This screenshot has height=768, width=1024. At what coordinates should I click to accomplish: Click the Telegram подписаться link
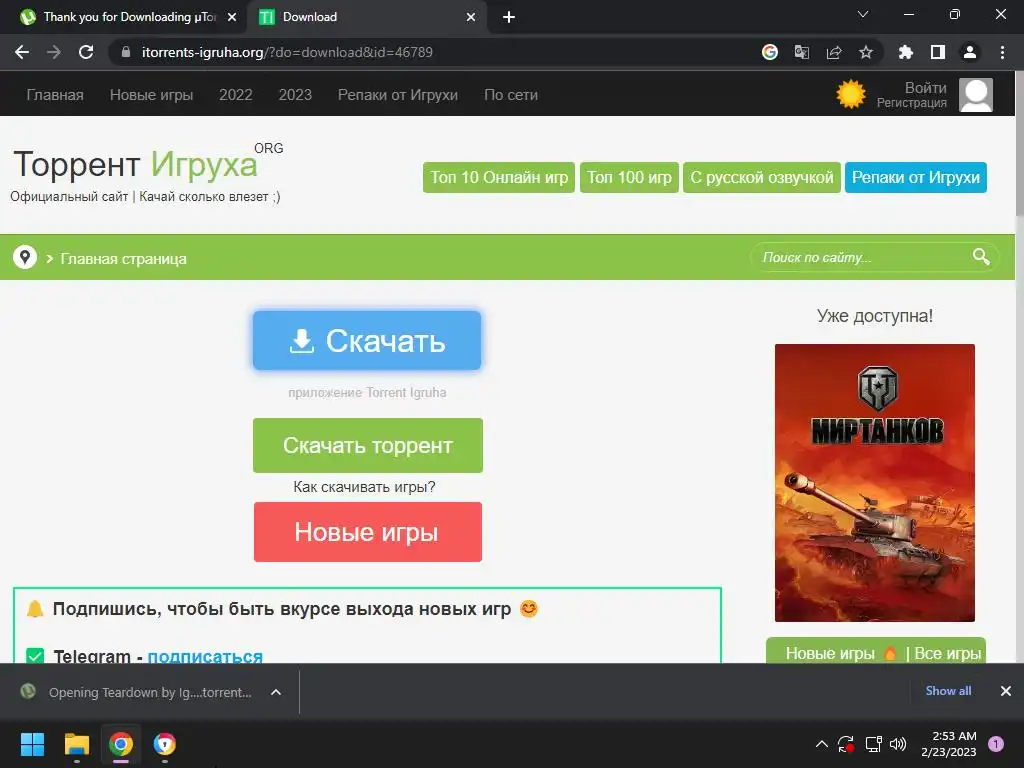(x=205, y=656)
